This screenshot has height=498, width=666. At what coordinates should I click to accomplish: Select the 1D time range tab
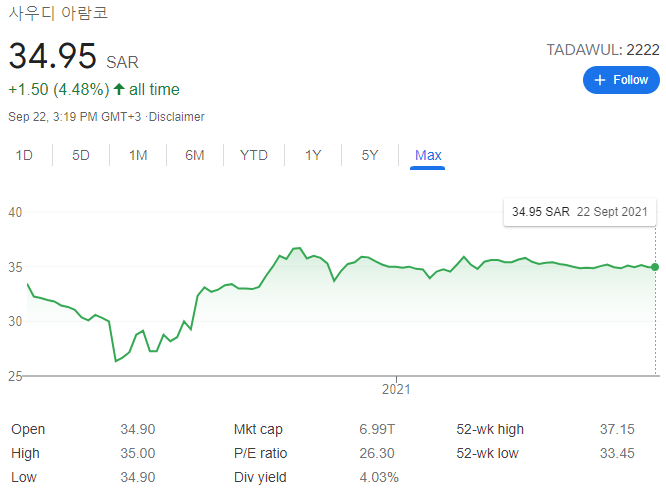point(24,155)
